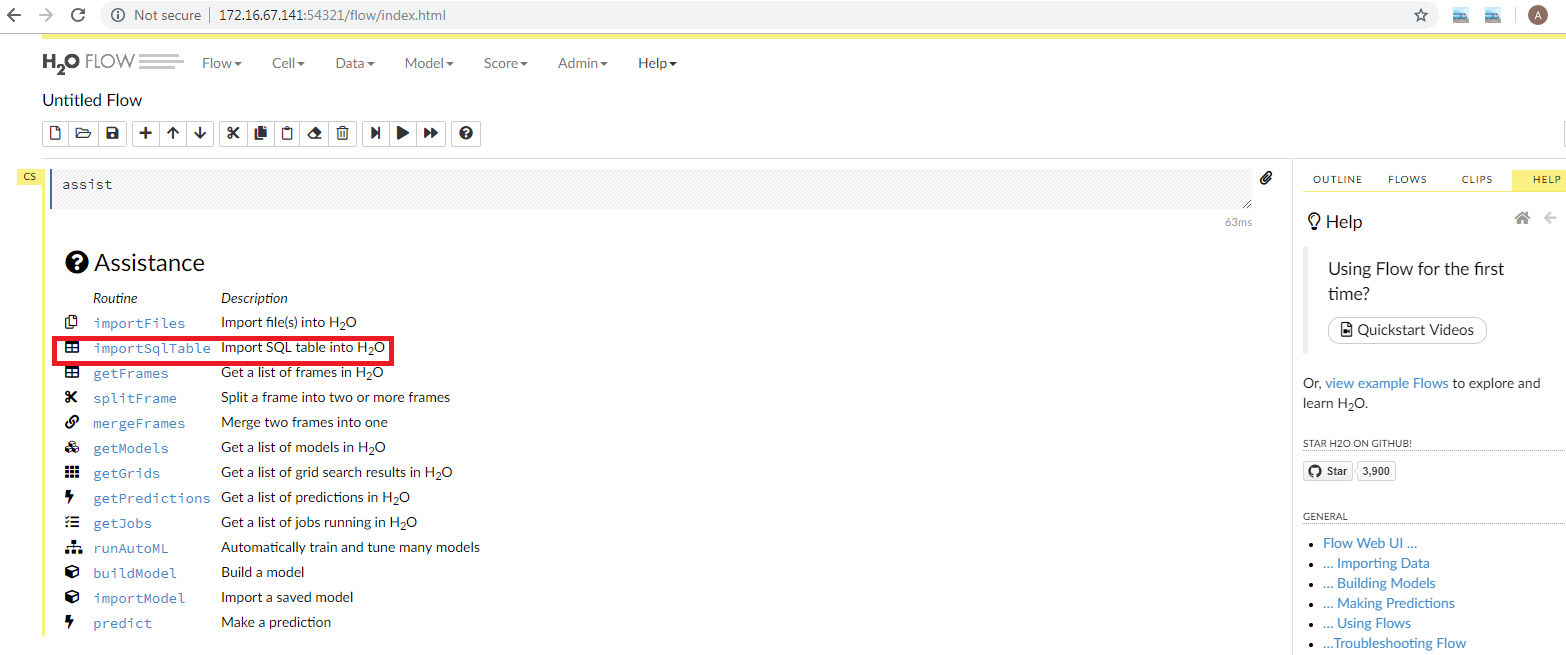Viewport: 1566px width, 655px height.
Task: Click the getJobs tasks list icon
Action: click(71, 522)
